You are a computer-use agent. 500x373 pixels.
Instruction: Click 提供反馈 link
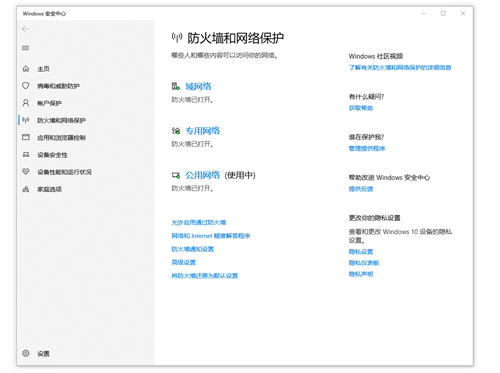coord(361,189)
